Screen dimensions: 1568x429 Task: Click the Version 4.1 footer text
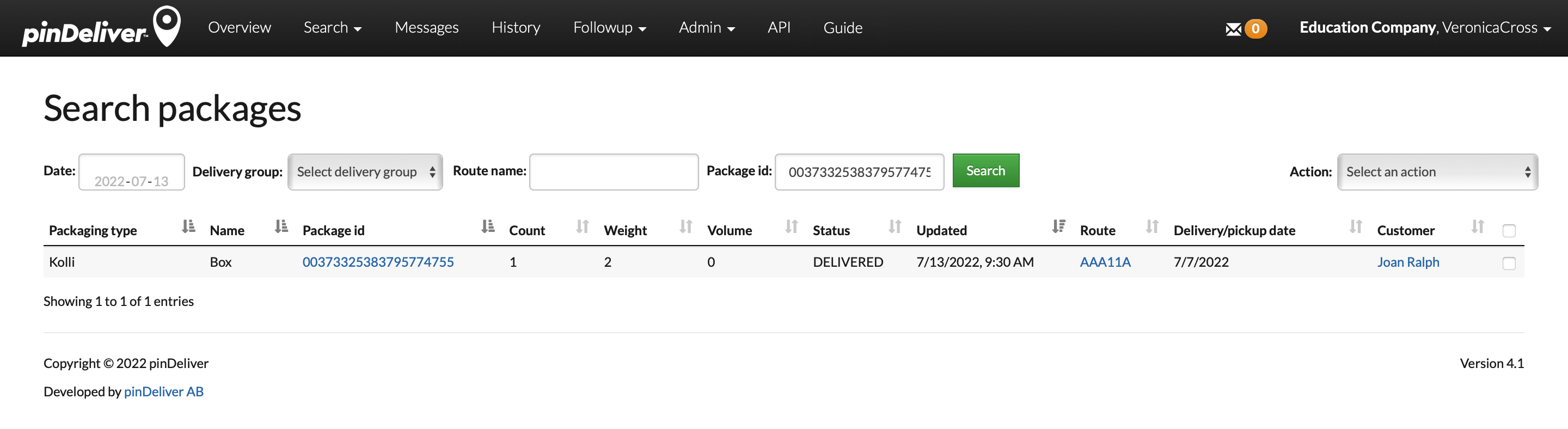tap(1491, 363)
